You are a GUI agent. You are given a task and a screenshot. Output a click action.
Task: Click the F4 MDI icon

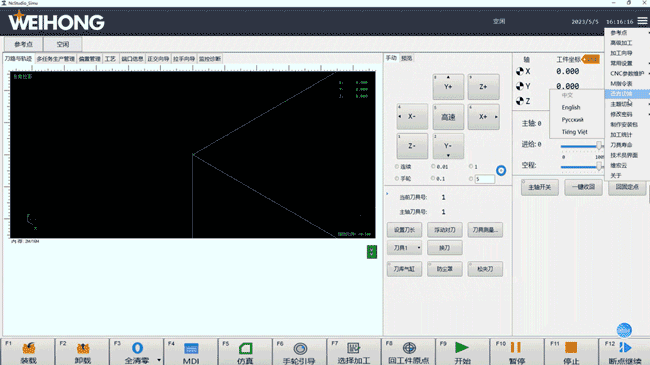coord(191,348)
